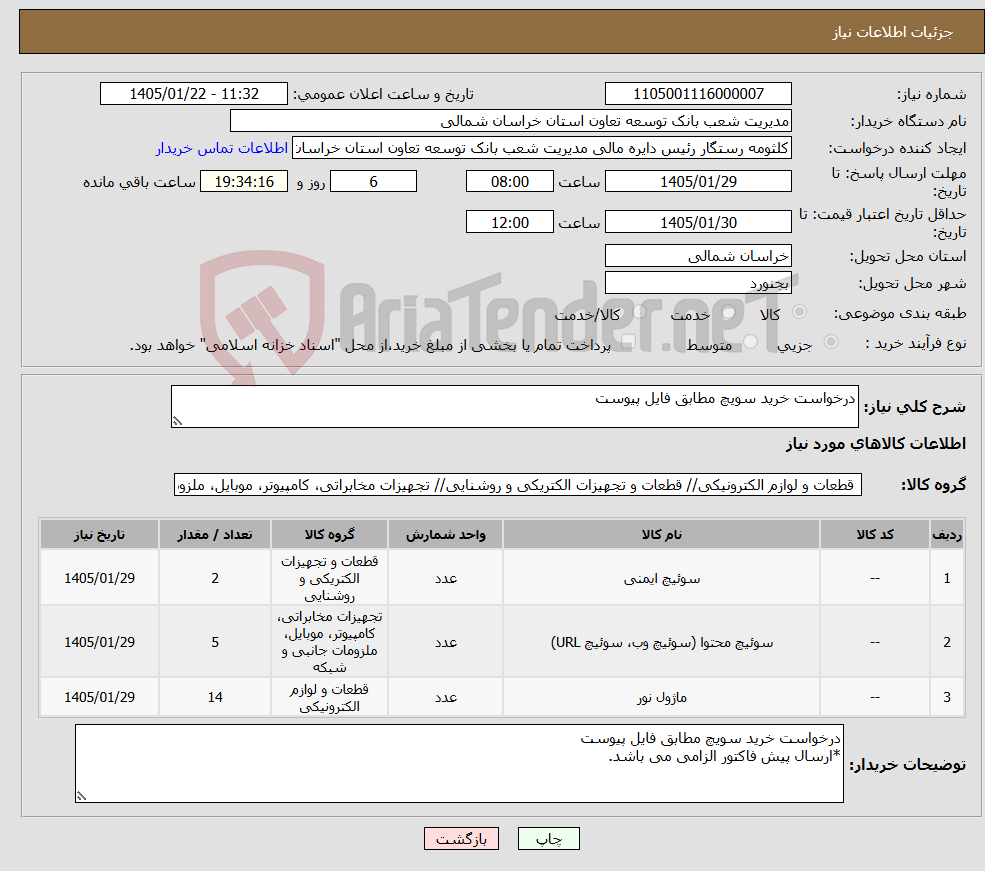Image resolution: width=985 pixels, height=871 pixels.
Task: Click the response deadline date 1405/01/29 field
Action: tap(698, 181)
